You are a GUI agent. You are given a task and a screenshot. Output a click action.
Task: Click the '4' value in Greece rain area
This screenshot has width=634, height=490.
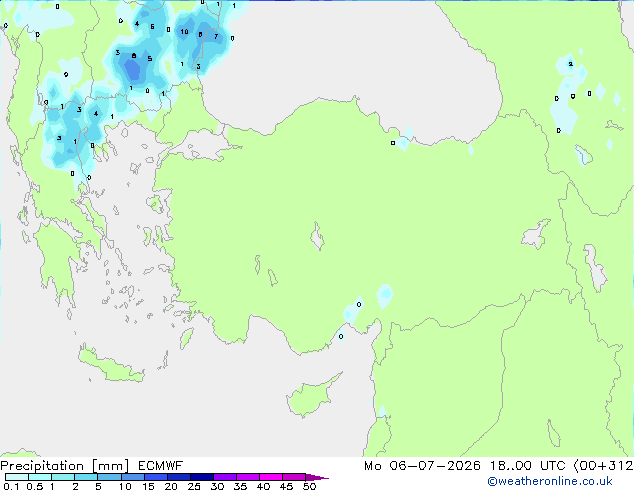click(x=96, y=114)
